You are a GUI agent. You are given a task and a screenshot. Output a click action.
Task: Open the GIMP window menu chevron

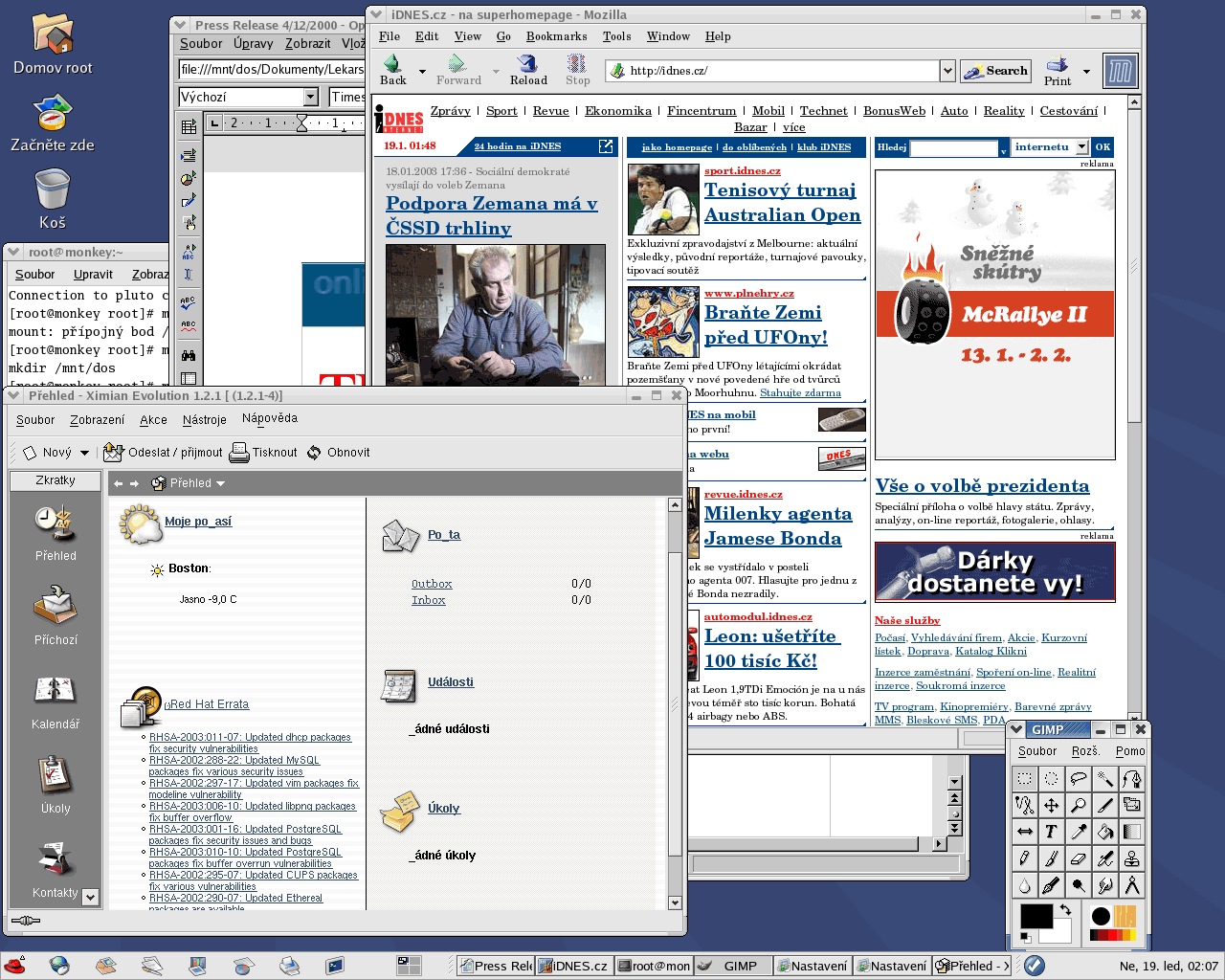[1017, 729]
